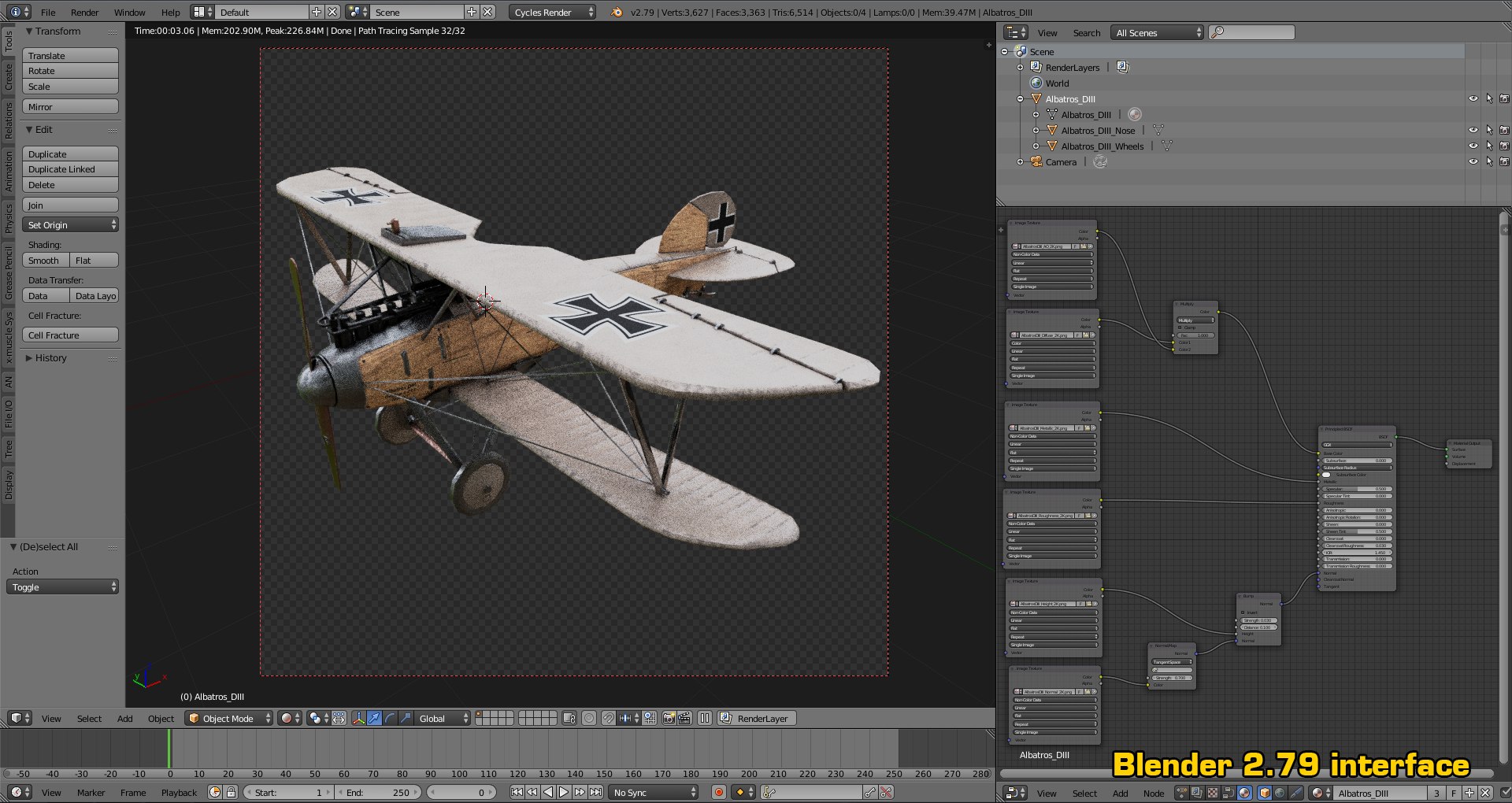Select the line style brush icon
This screenshot has height=803, width=1512.
[x=1295, y=793]
